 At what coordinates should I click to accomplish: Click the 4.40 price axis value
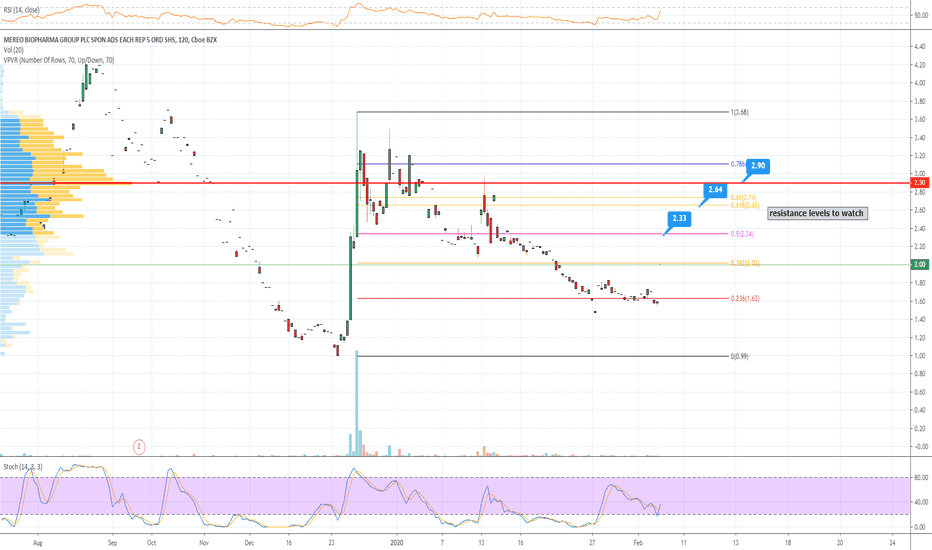tap(920, 46)
